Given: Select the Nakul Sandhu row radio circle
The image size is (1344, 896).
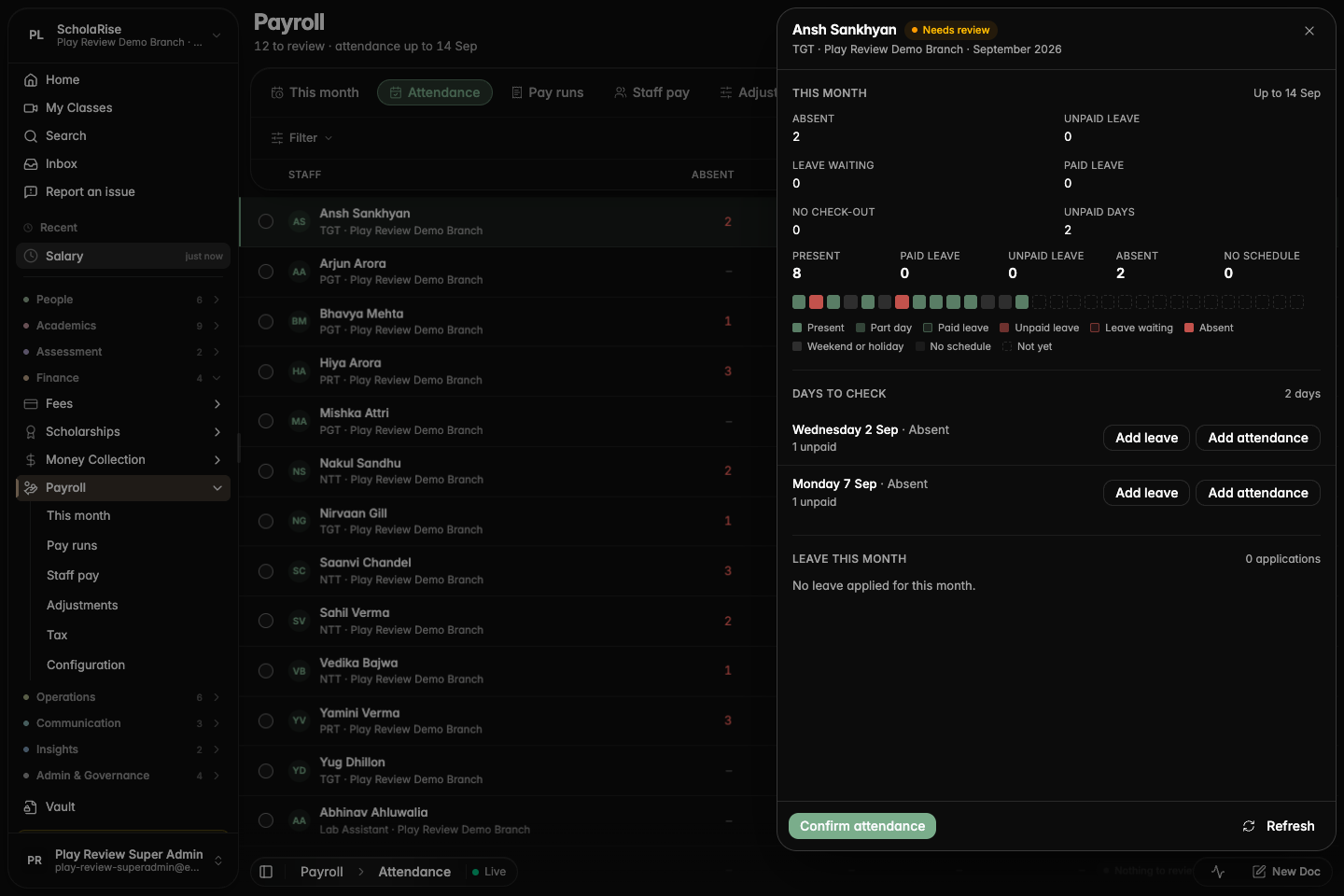Looking at the screenshot, I should tap(266, 471).
